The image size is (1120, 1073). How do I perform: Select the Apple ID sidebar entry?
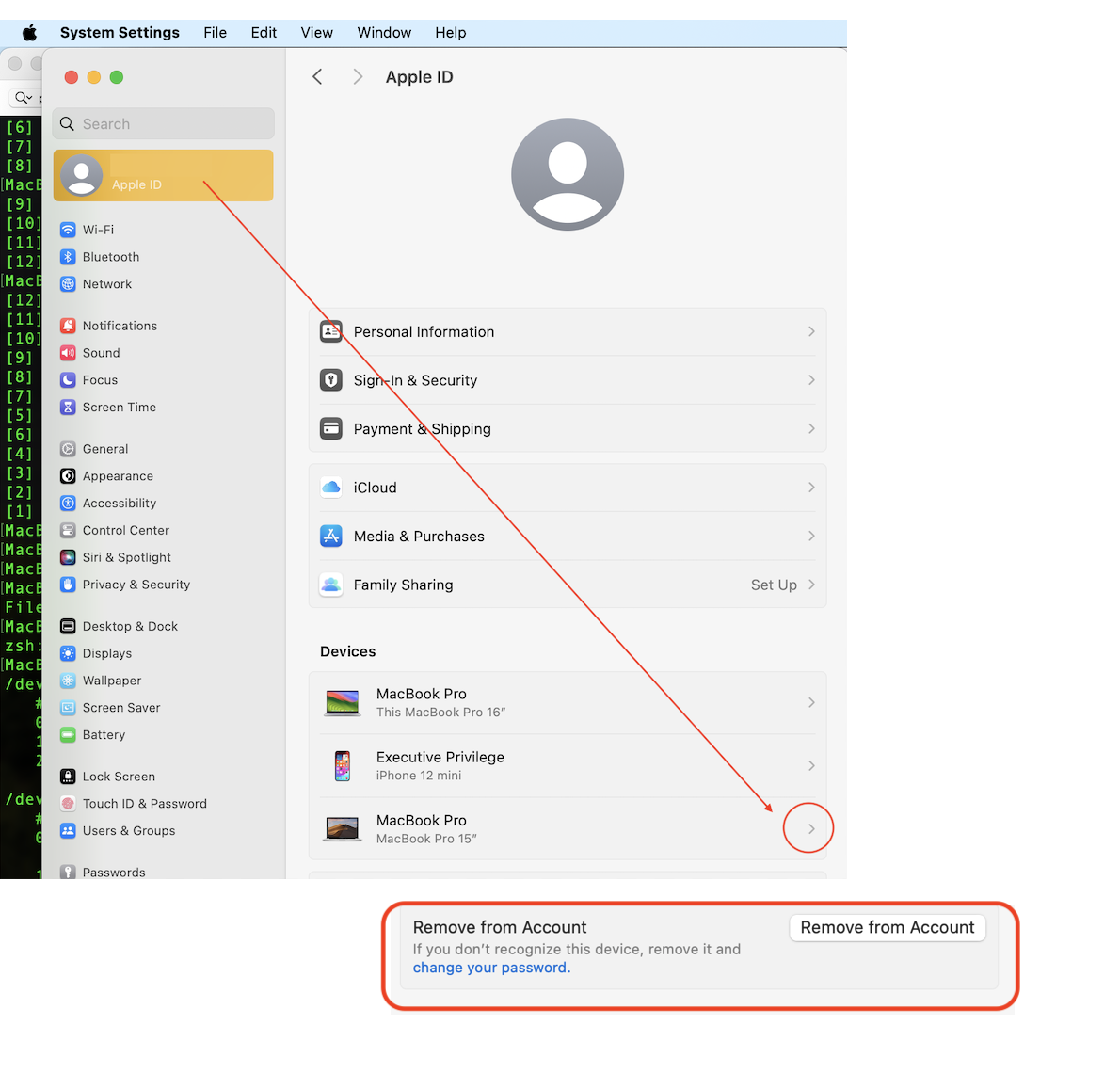pyautogui.click(x=164, y=175)
